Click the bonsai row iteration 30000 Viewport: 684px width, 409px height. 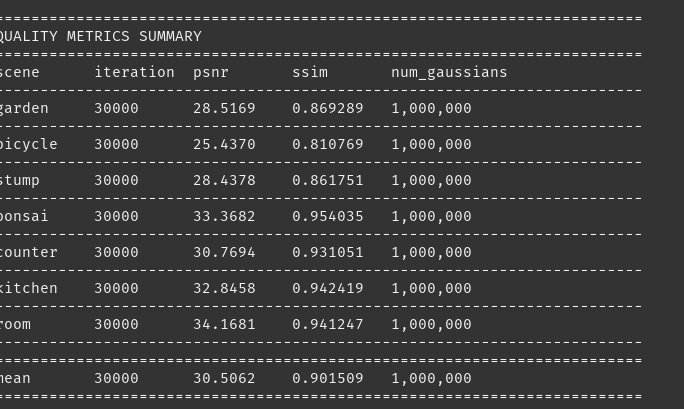[x=116, y=216]
